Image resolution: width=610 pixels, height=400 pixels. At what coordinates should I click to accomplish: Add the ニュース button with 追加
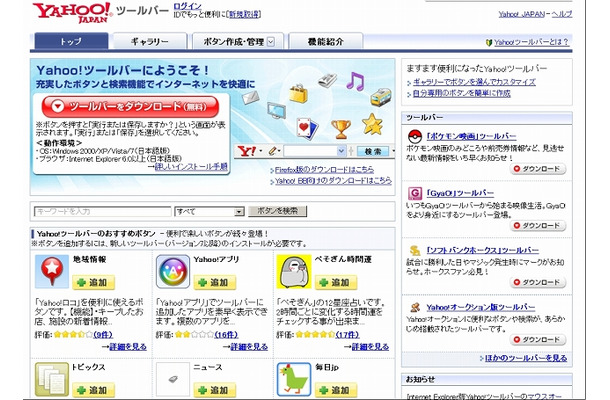(215, 390)
